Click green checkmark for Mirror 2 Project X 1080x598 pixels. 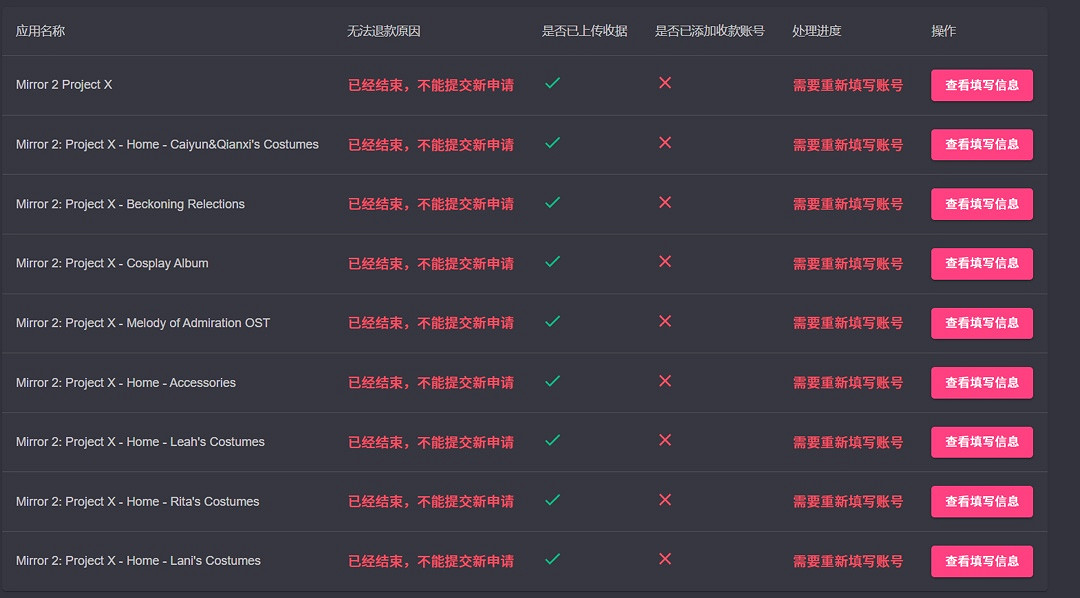click(552, 83)
